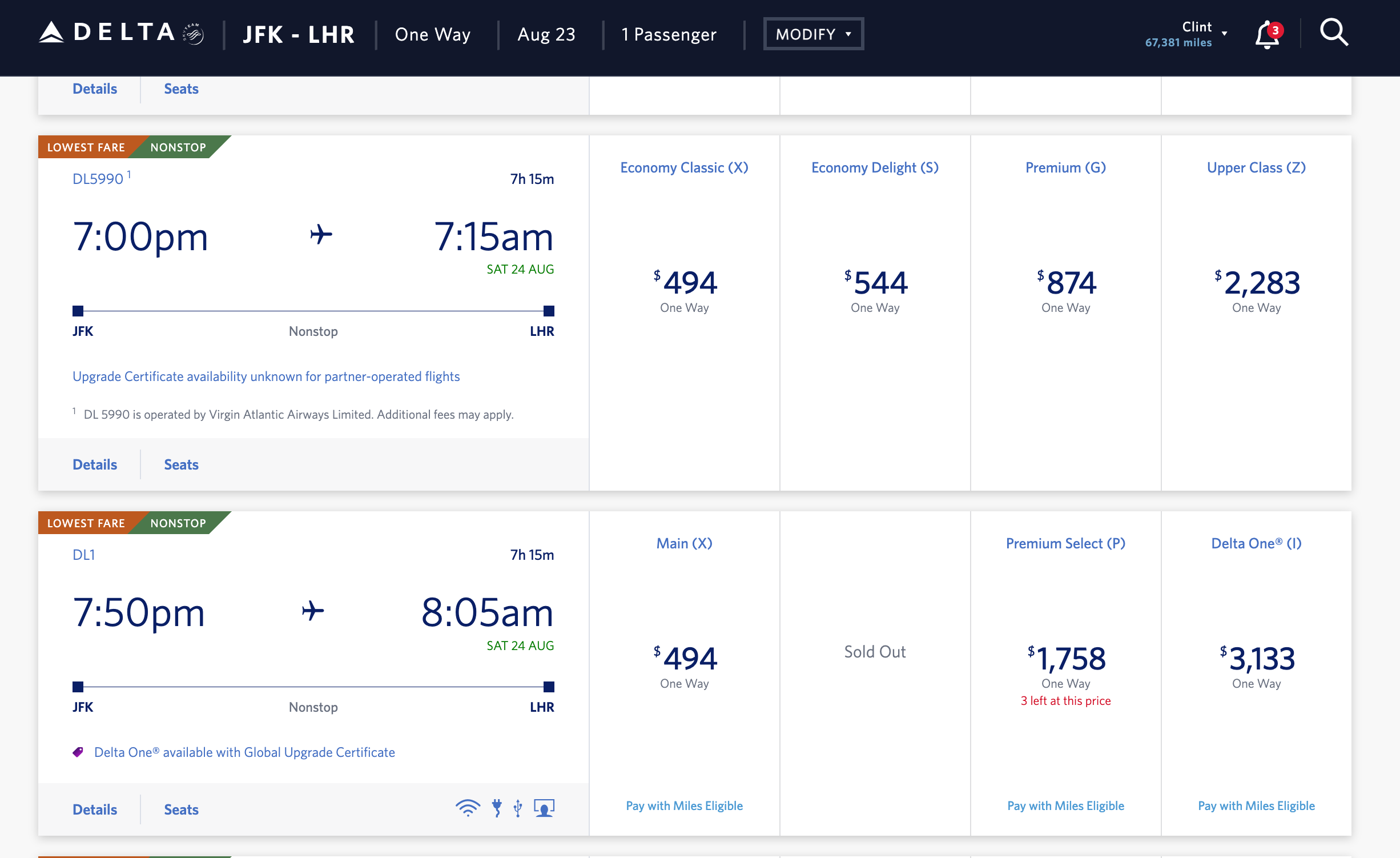The height and width of the screenshot is (858, 1400).
Task: Click the purple Global Upgrade Certificate tag icon
Action: pos(78,751)
